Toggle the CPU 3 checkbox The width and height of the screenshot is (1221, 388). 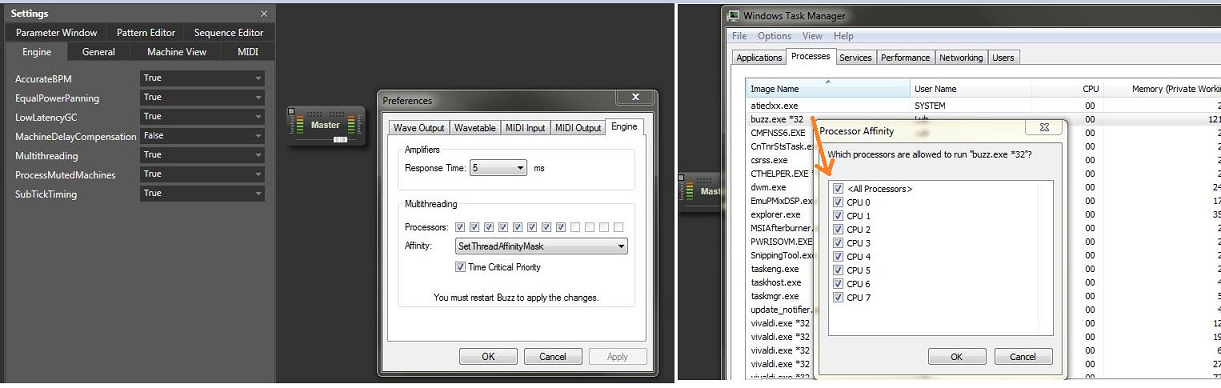pyautogui.click(x=837, y=243)
